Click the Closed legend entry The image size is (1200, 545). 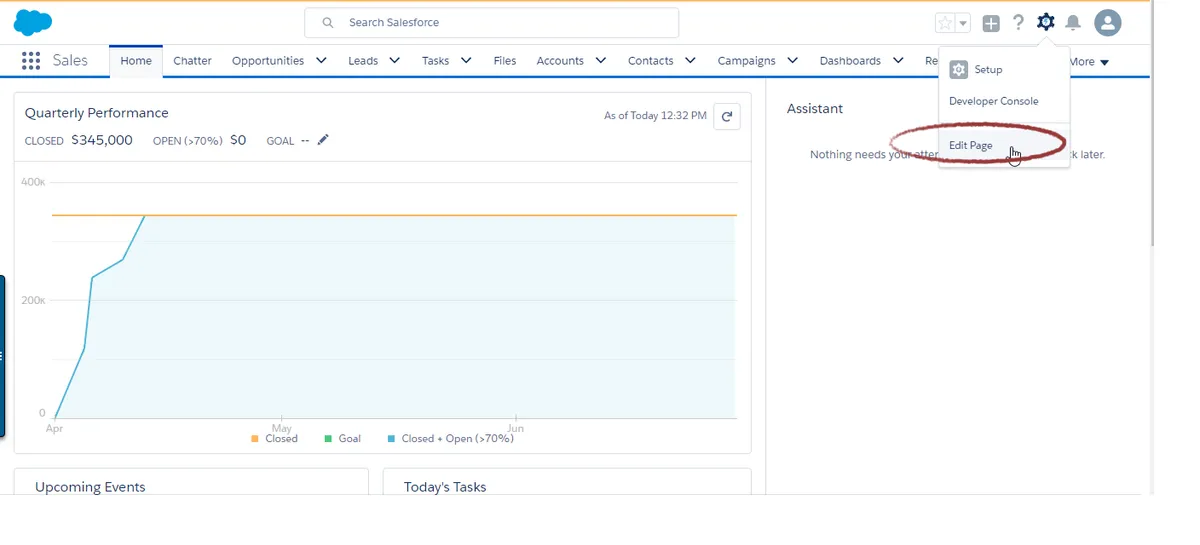coord(274,439)
